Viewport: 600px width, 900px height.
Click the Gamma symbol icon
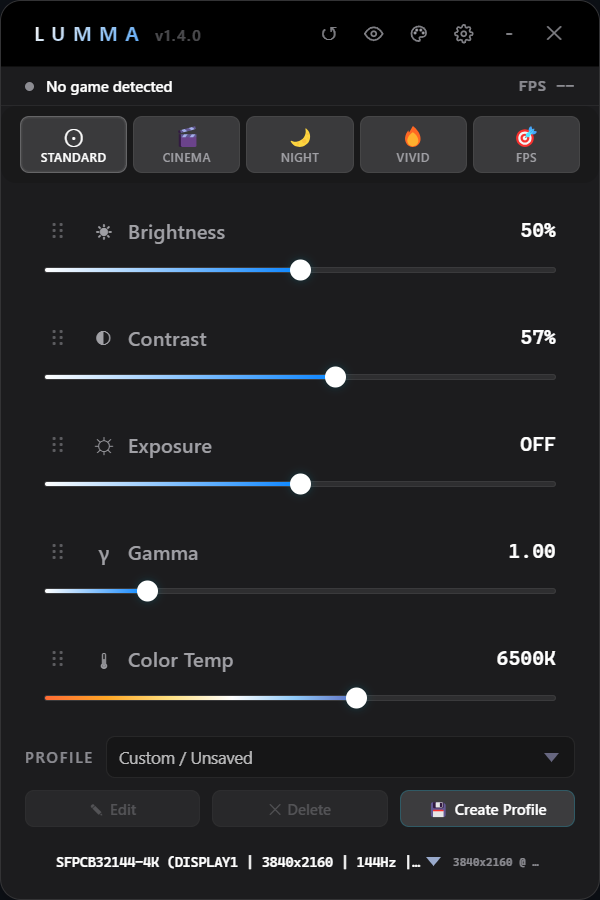[x=103, y=554]
